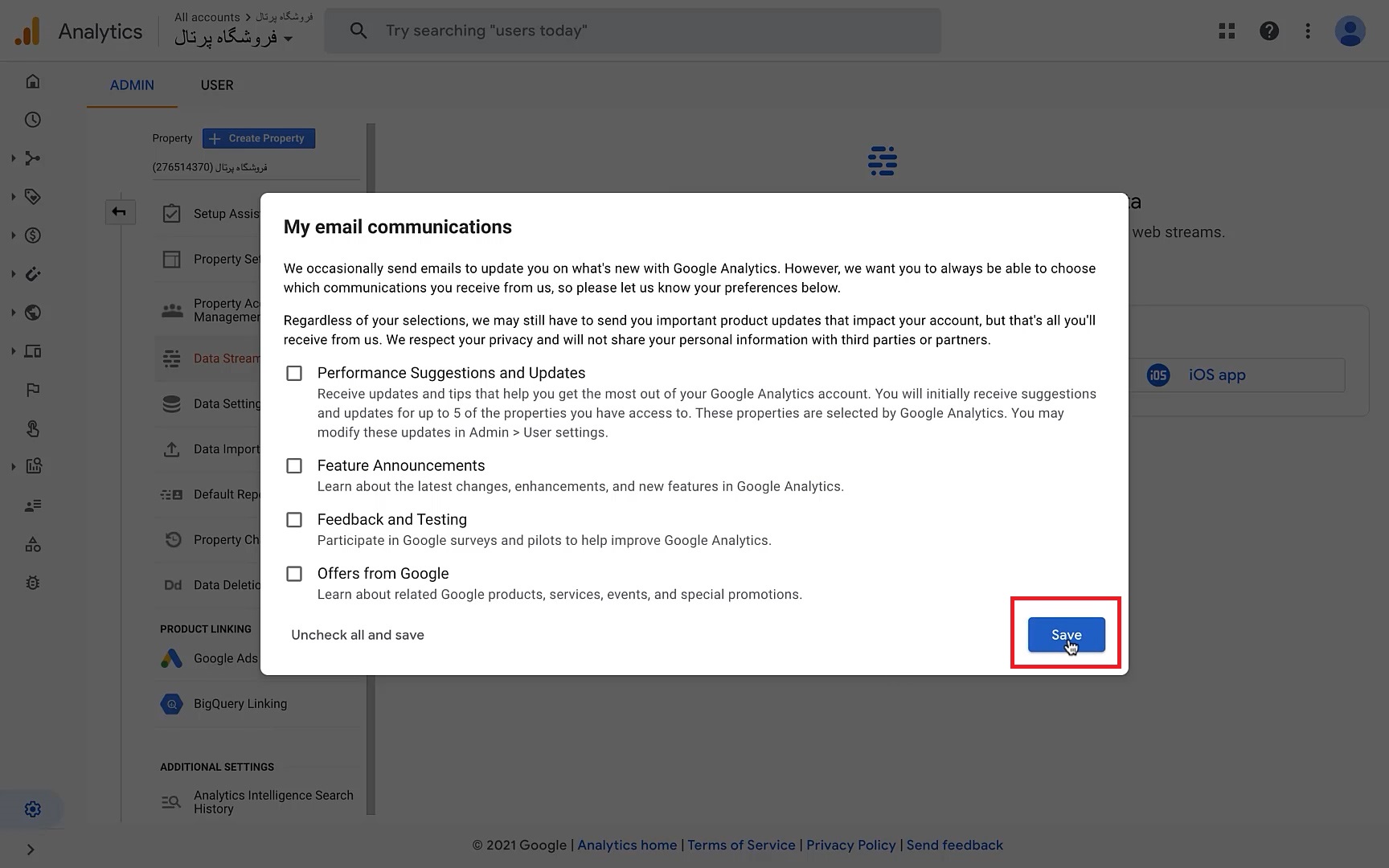The height and width of the screenshot is (868, 1389).
Task: Open Home icon in left sidebar
Action: 33,81
